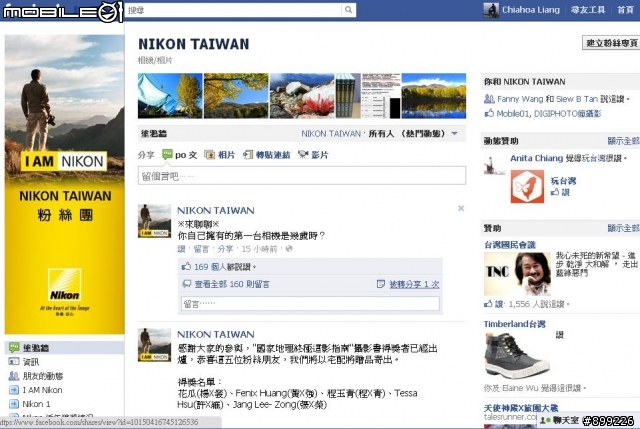Click NIKON TAIWAN avatar on first post

tap(154, 221)
